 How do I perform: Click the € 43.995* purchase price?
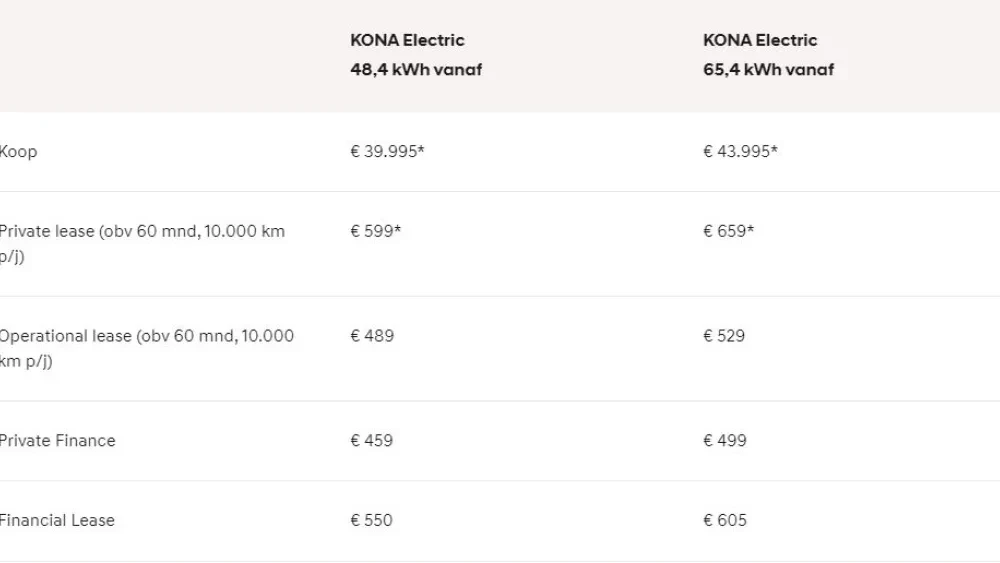tap(740, 152)
